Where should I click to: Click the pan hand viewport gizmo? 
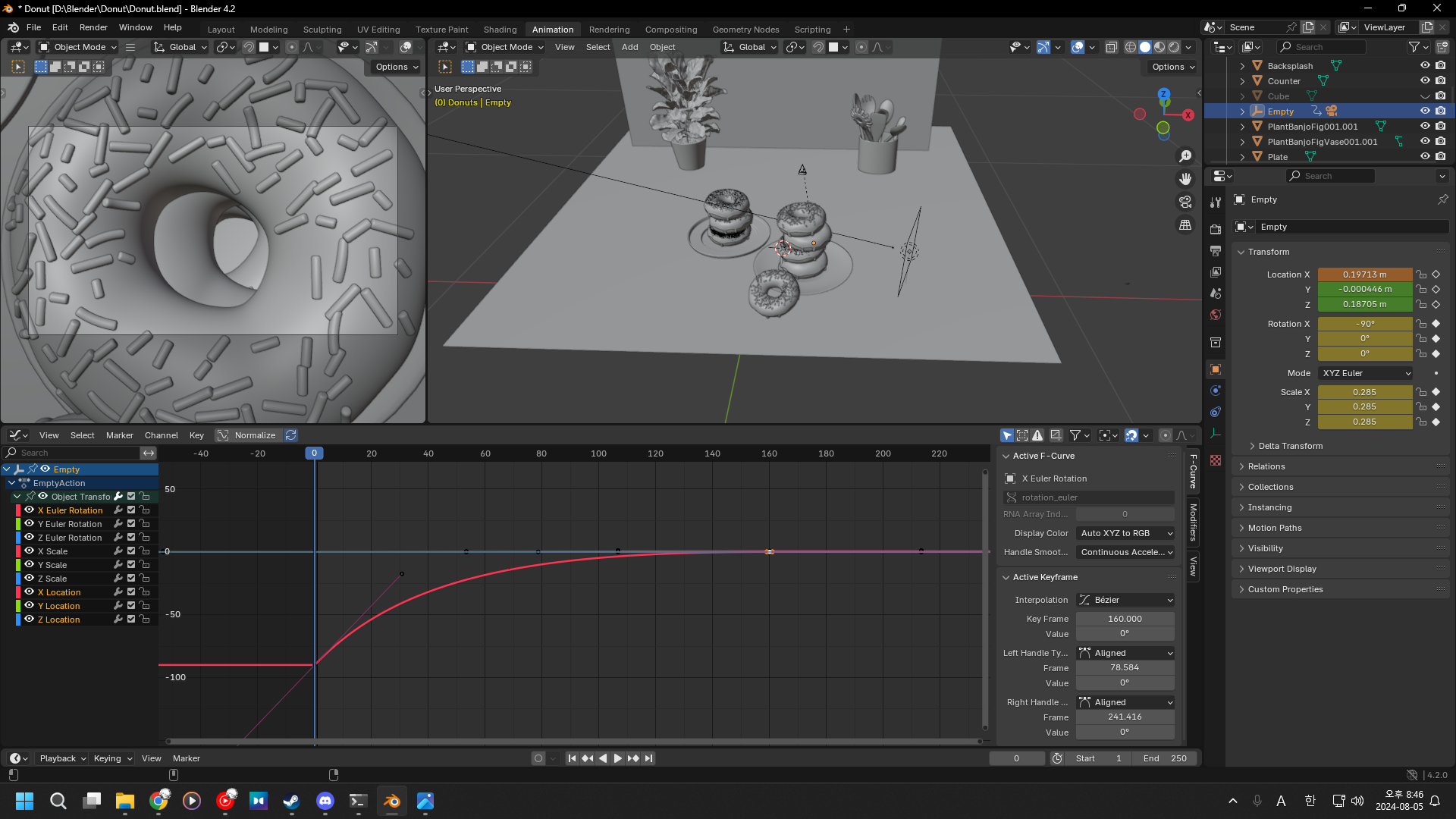click(1185, 179)
